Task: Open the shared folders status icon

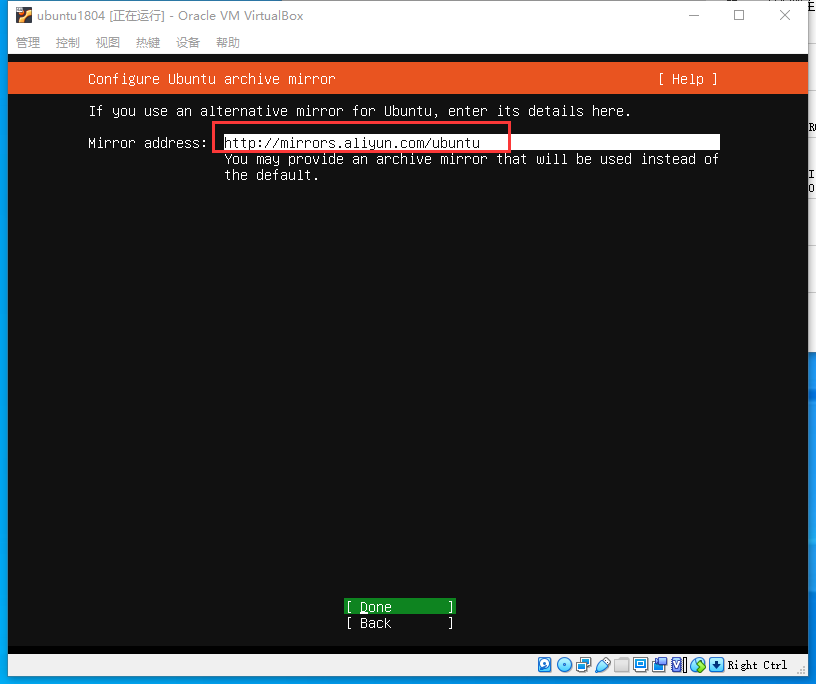Action: click(621, 664)
